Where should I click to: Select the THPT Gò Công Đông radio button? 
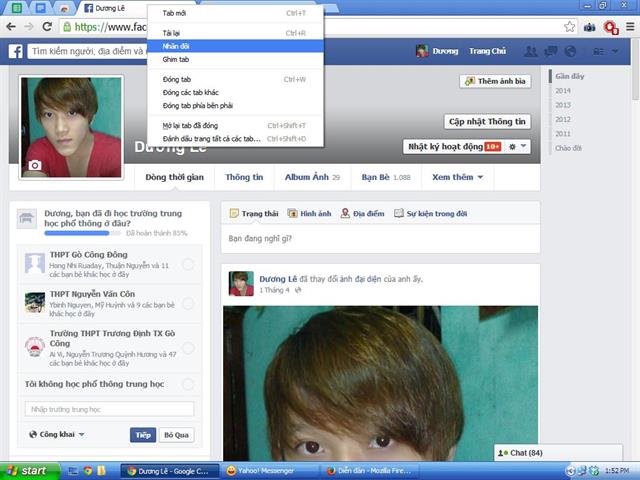(x=188, y=264)
